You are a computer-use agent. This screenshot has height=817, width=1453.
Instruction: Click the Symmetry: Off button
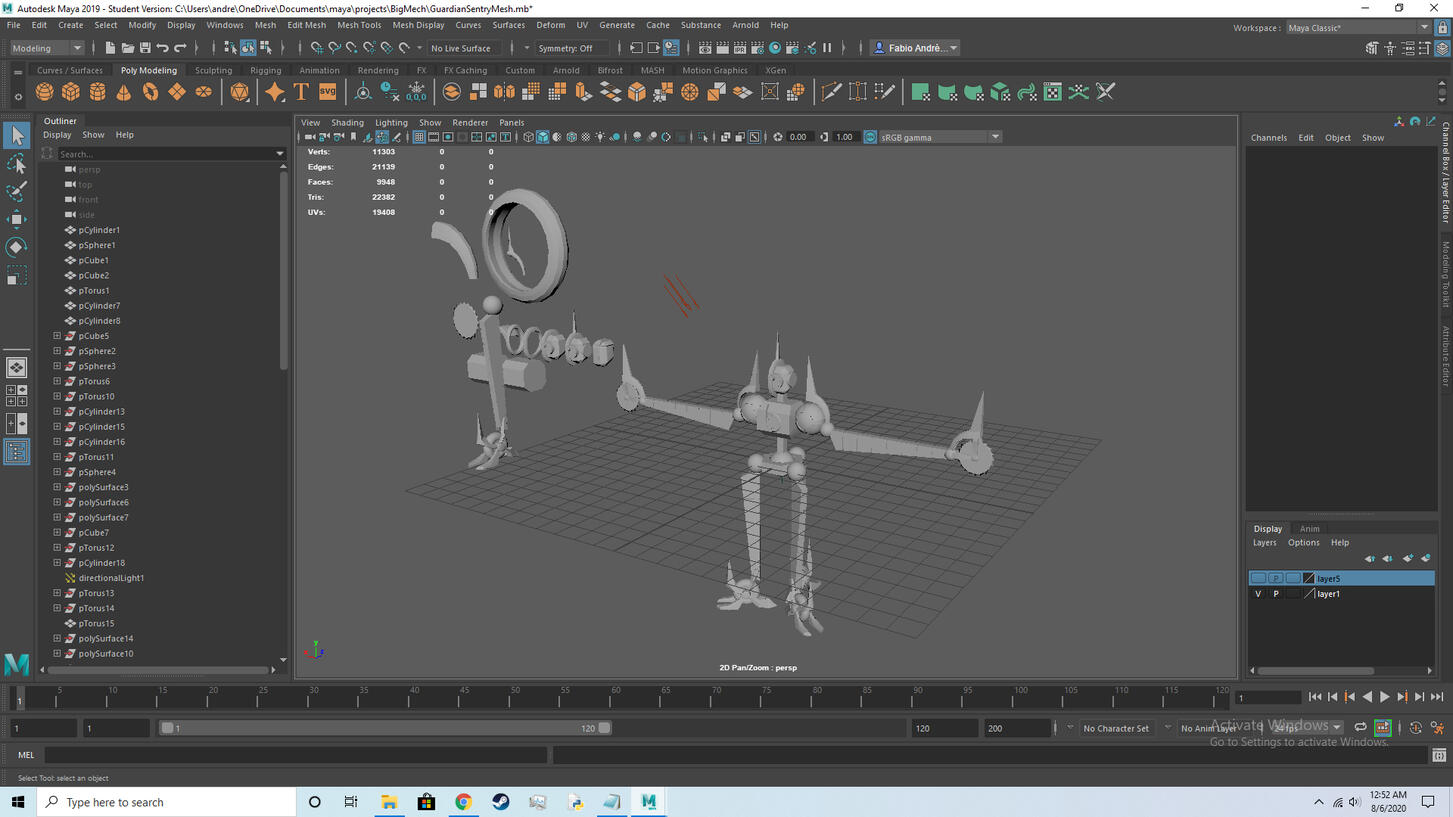pos(565,48)
